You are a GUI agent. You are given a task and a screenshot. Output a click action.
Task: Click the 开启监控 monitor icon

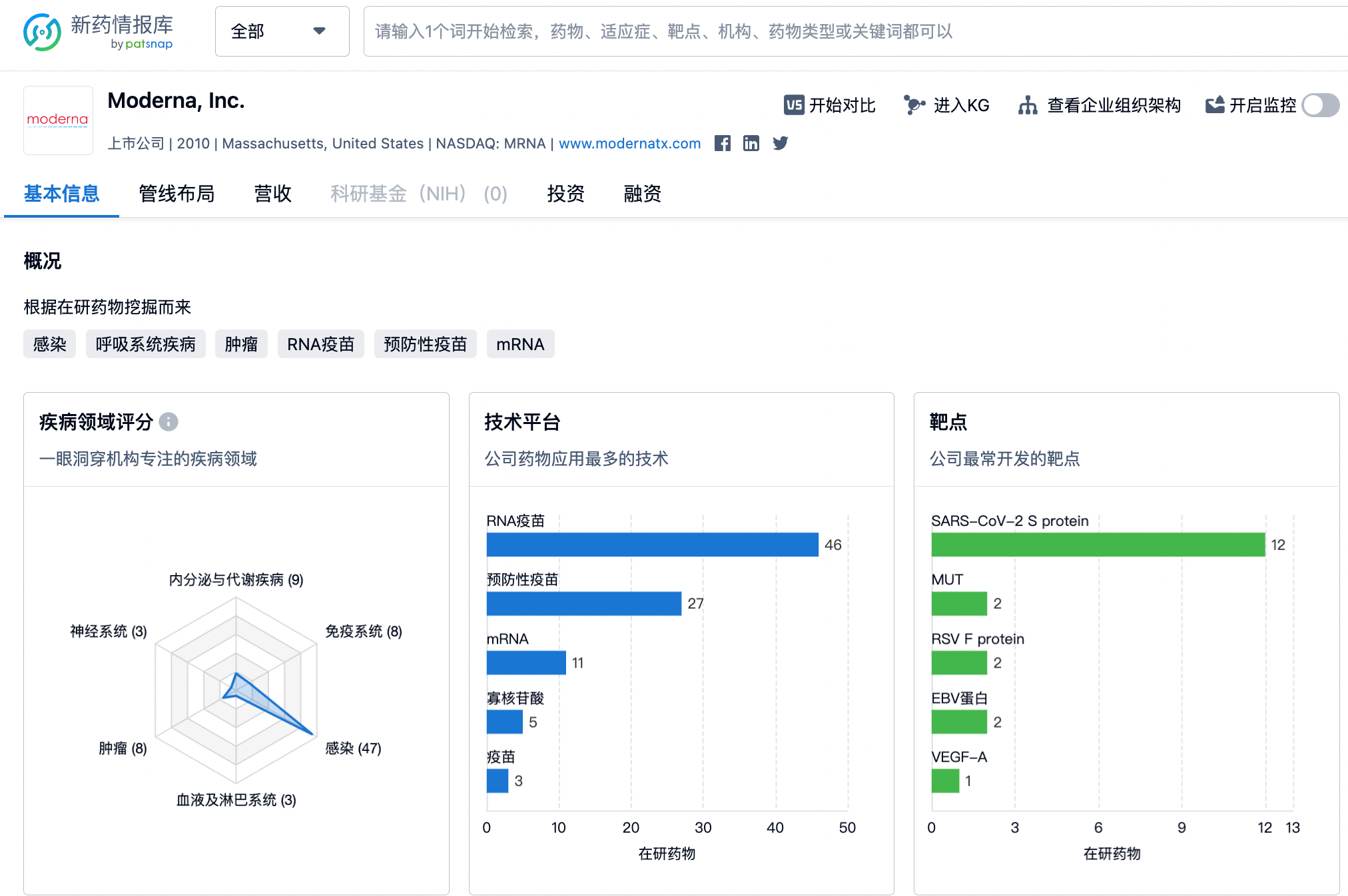1215,105
